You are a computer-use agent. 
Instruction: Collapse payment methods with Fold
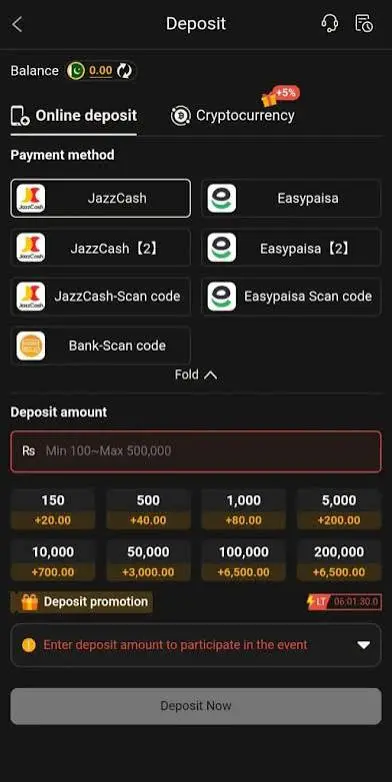tap(196, 375)
